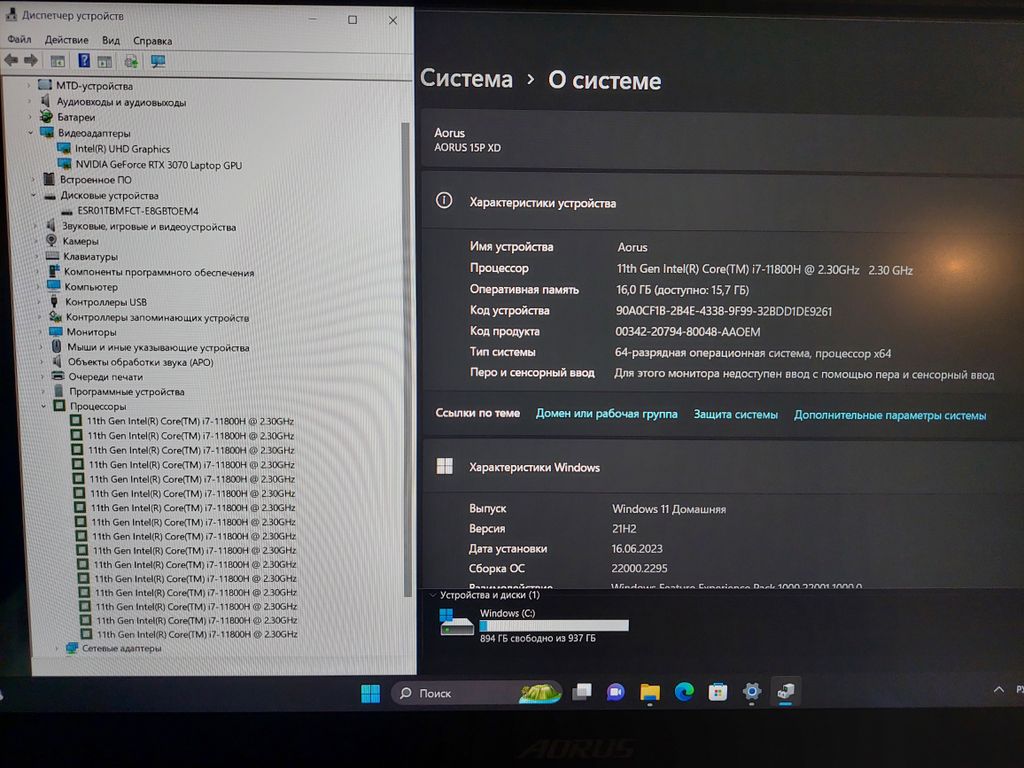Screen dimensions: 1024x768
Task: Click the Код устройства value text
Action: (724, 311)
